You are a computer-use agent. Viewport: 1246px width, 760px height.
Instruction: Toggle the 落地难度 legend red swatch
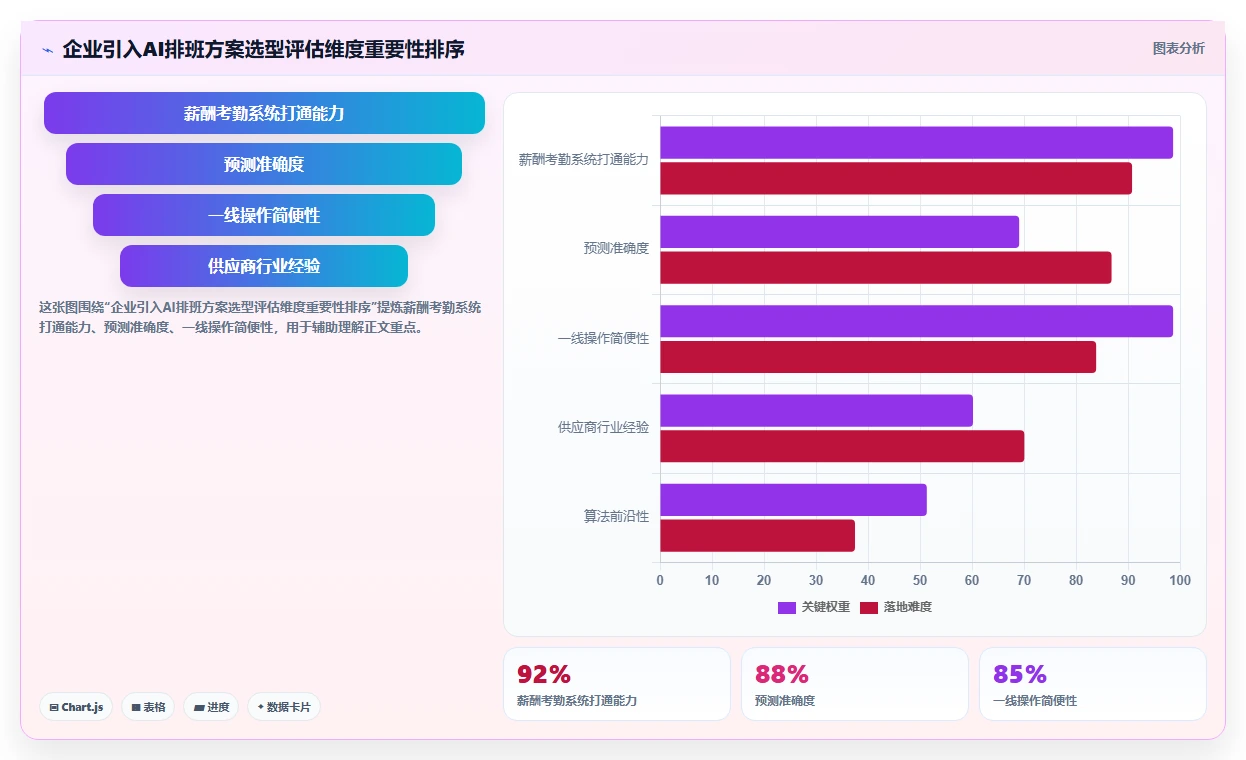coord(869,607)
